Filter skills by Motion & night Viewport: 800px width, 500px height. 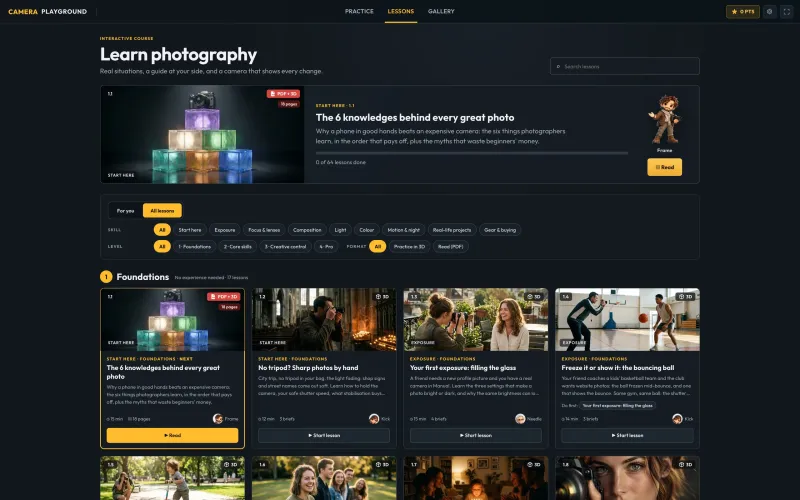404,230
